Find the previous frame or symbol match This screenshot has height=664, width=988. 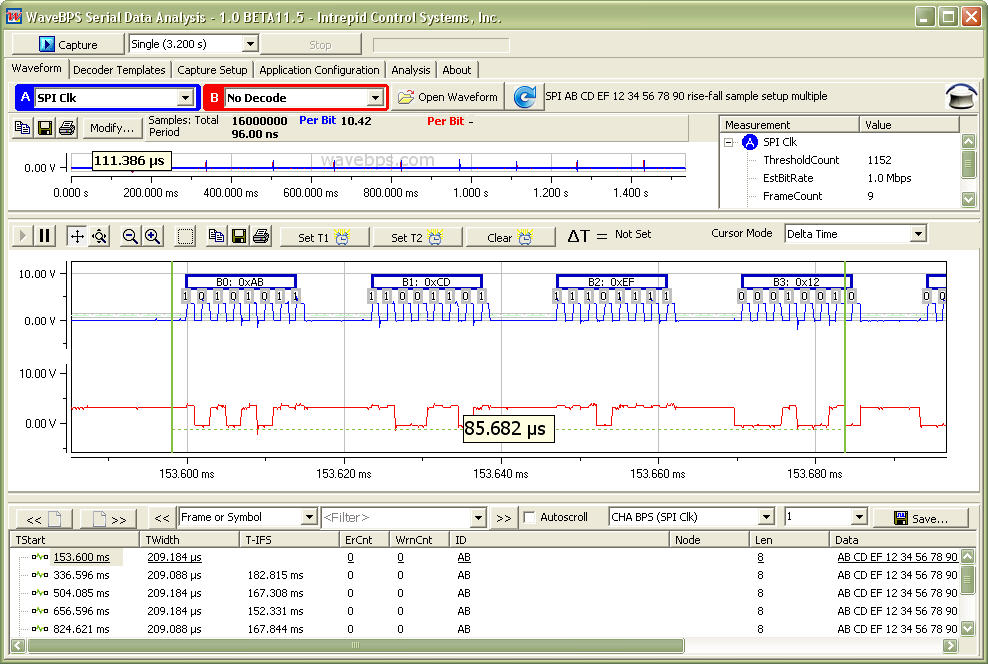click(x=162, y=518)
